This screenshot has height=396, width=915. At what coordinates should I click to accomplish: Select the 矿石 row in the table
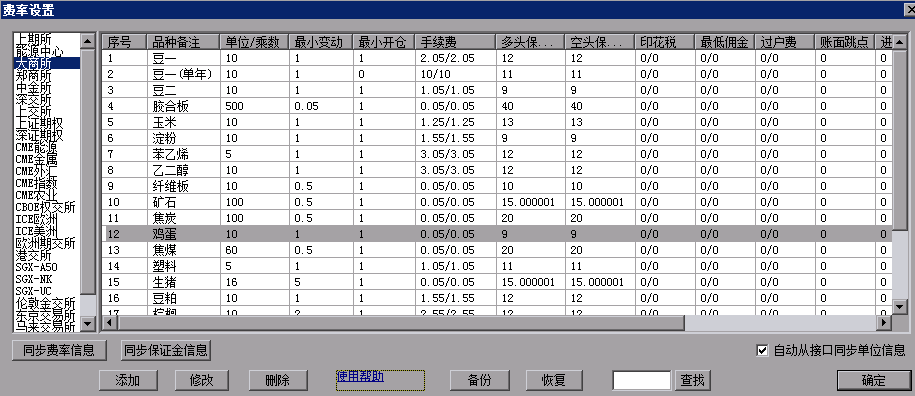pos(497,202)
